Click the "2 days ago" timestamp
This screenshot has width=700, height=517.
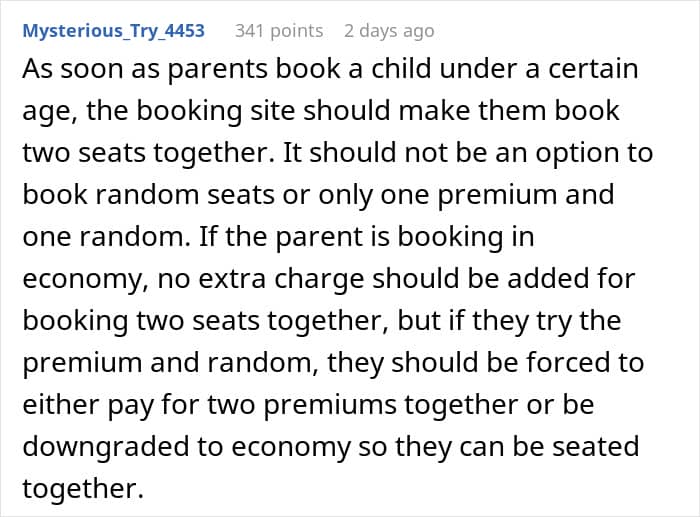[x=389, y=31]
